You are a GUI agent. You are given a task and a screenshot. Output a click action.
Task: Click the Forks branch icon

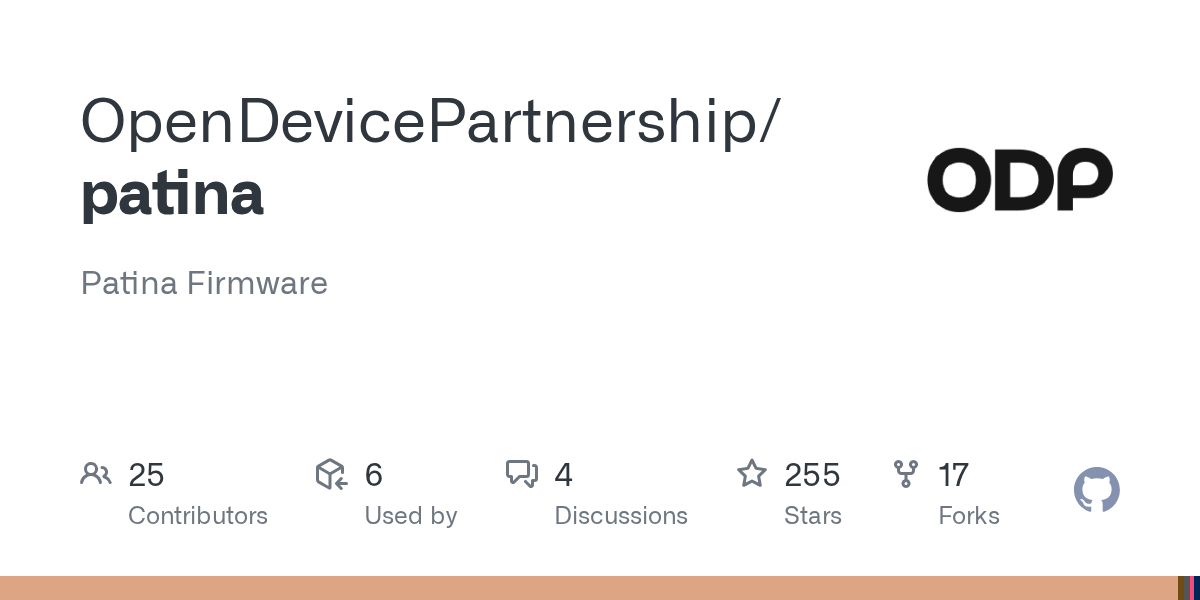[906, 474]
